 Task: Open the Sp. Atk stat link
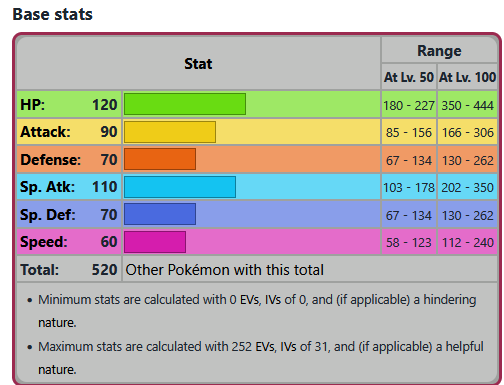tap(47, 187)
